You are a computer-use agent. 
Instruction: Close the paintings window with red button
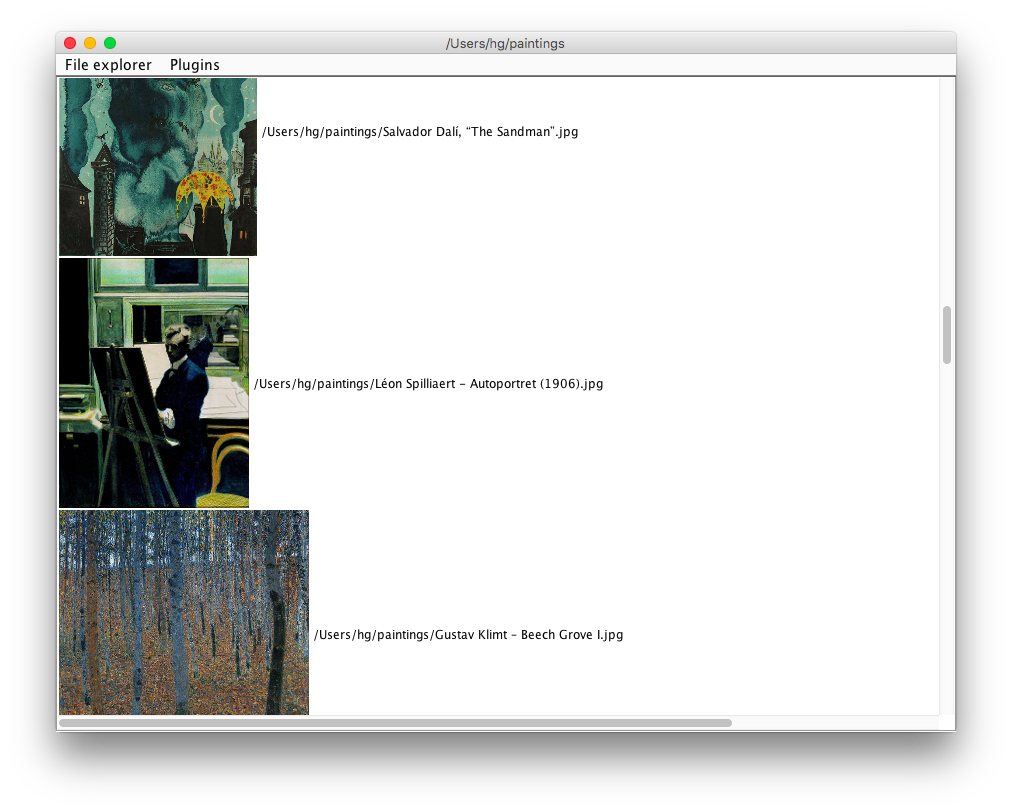pyautogui.click(x=70, y=43)
